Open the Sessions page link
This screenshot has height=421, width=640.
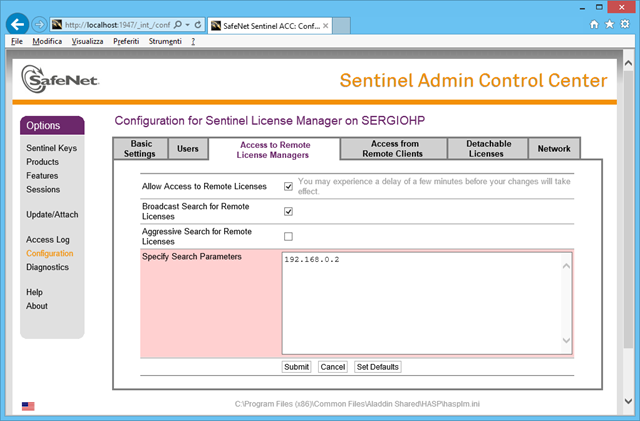coord(43,189)
